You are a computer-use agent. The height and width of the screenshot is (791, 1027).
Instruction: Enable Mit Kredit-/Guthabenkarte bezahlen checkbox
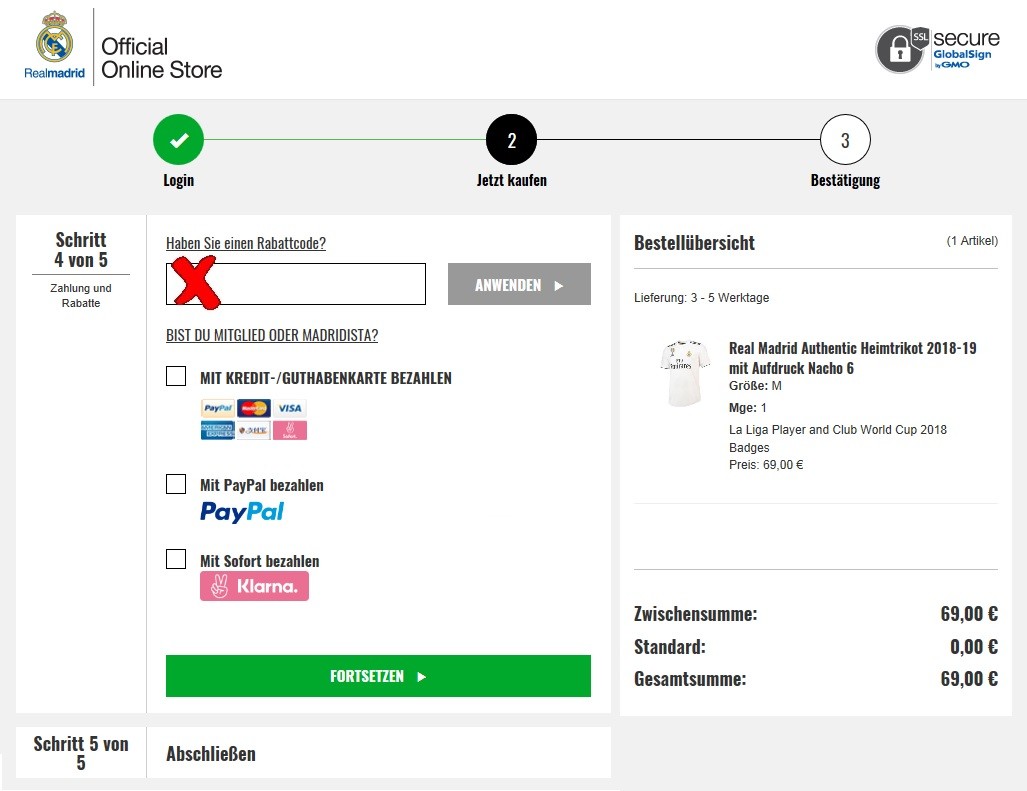[176, 376]
